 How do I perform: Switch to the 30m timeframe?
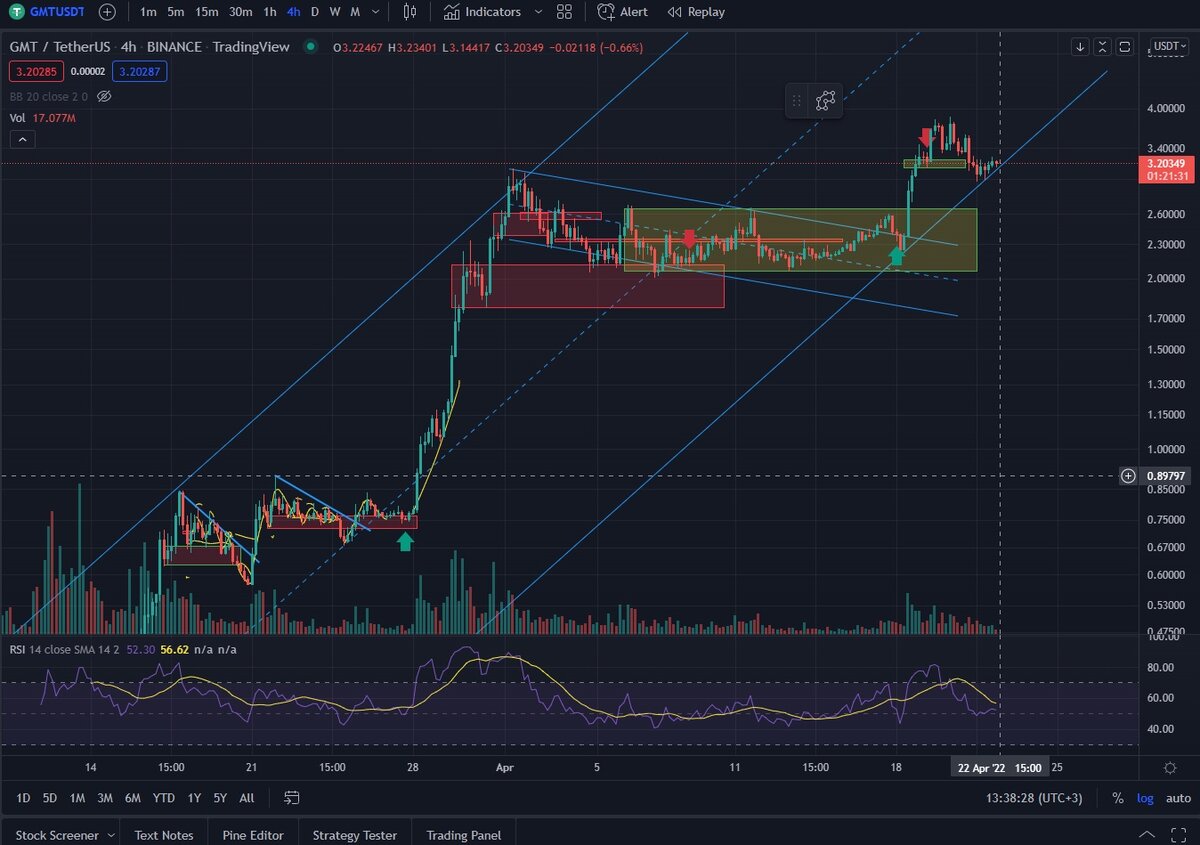(x=240, y=12)
